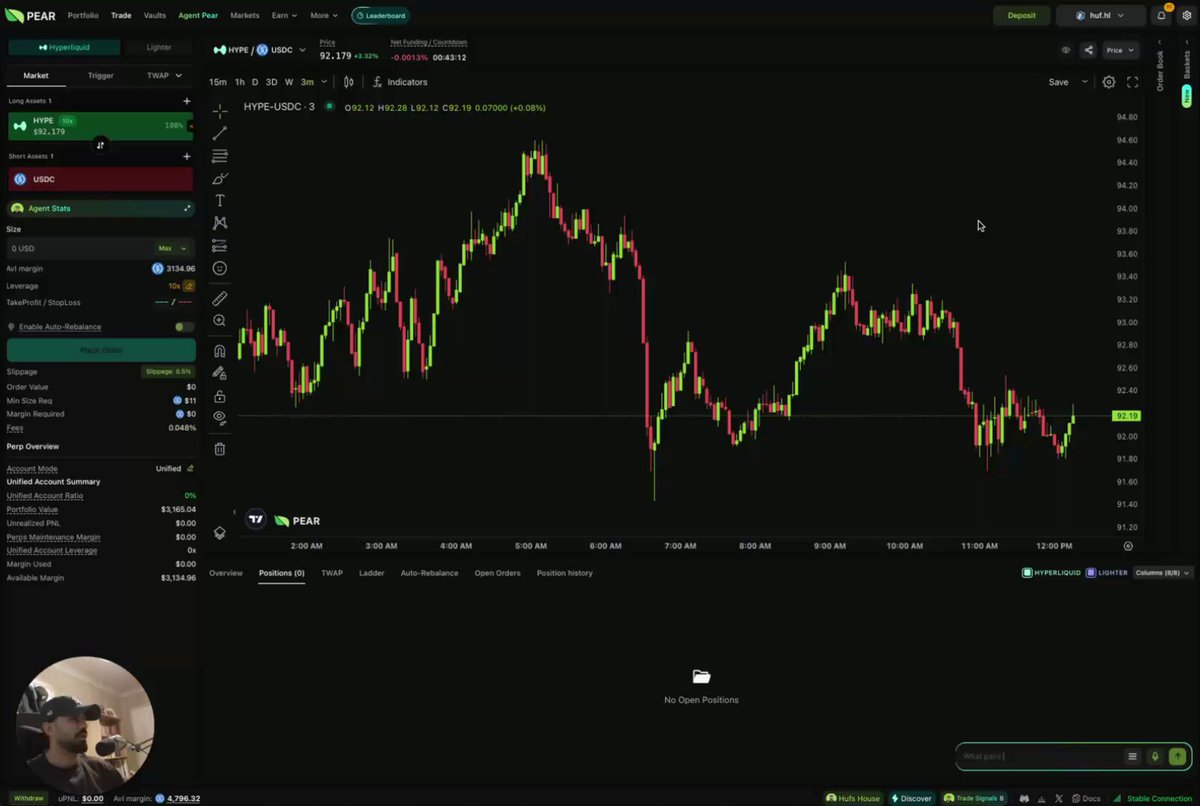Open the forecasting and measurement tools
Image resolution: width=1200 pixels, height=806 pixels.
click(x=220, y=246)
